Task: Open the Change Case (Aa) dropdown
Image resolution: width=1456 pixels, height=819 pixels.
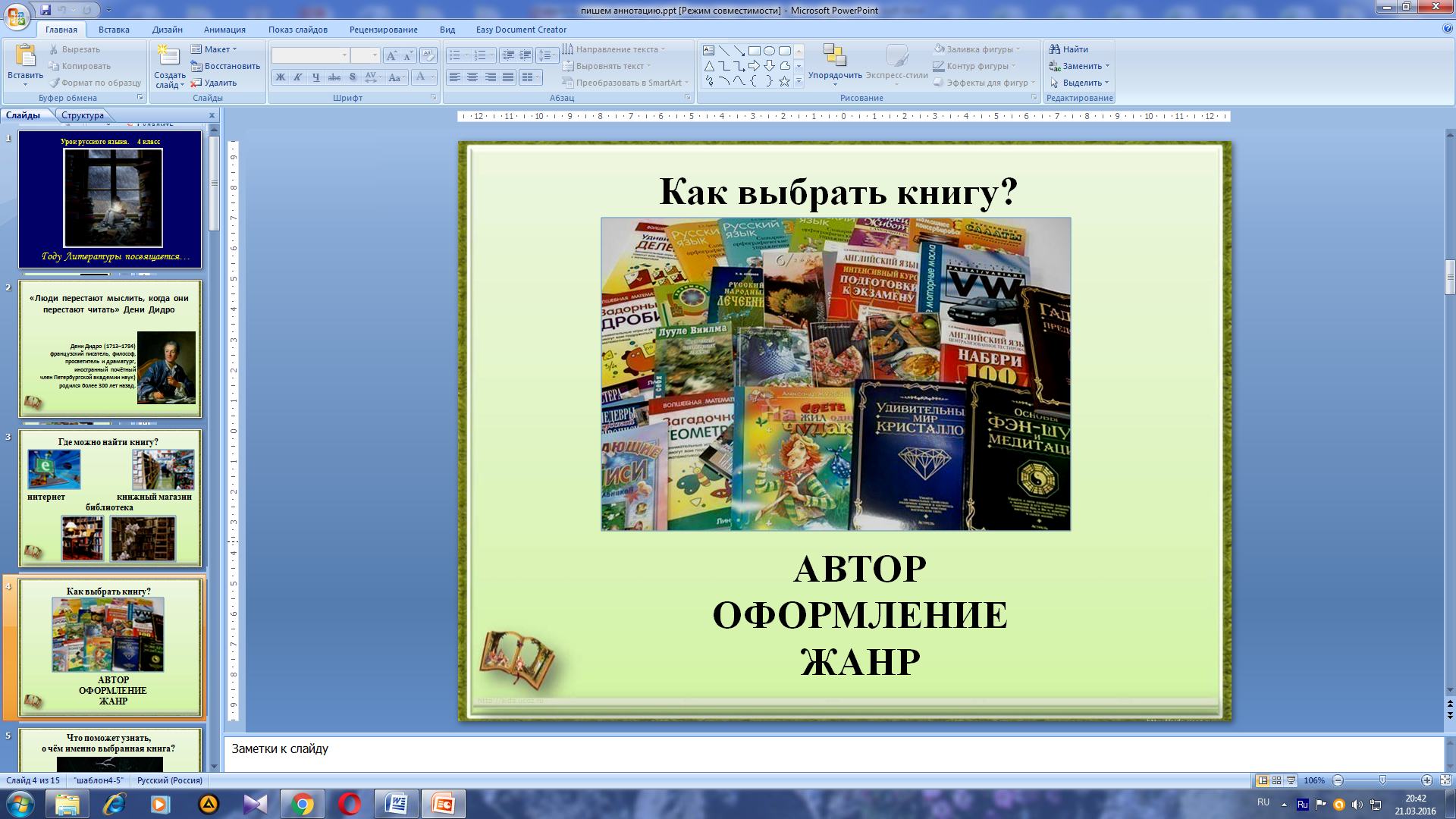Action: (x=396, y=77)
